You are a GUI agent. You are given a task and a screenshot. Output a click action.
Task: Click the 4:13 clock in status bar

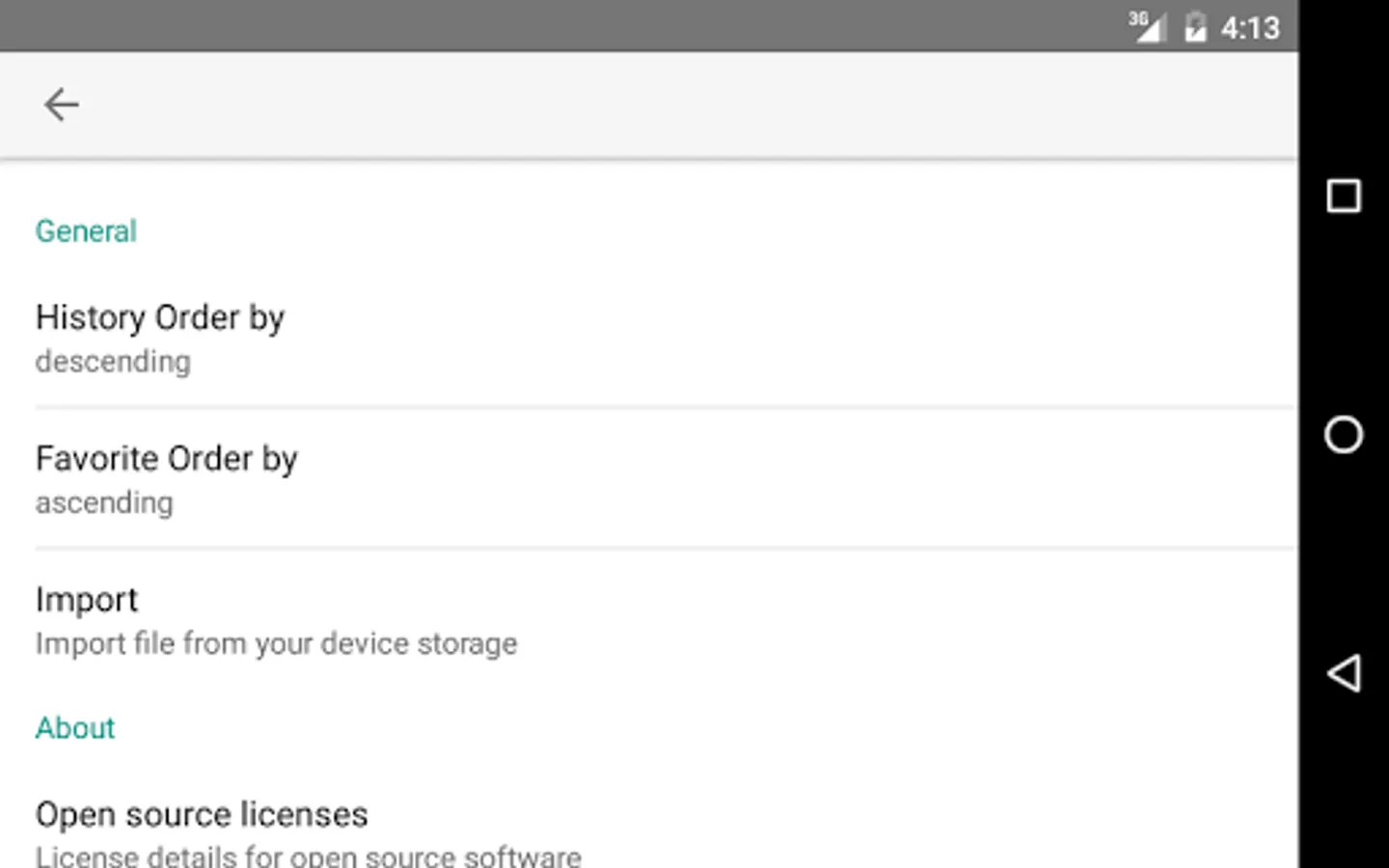[1250, 28]
